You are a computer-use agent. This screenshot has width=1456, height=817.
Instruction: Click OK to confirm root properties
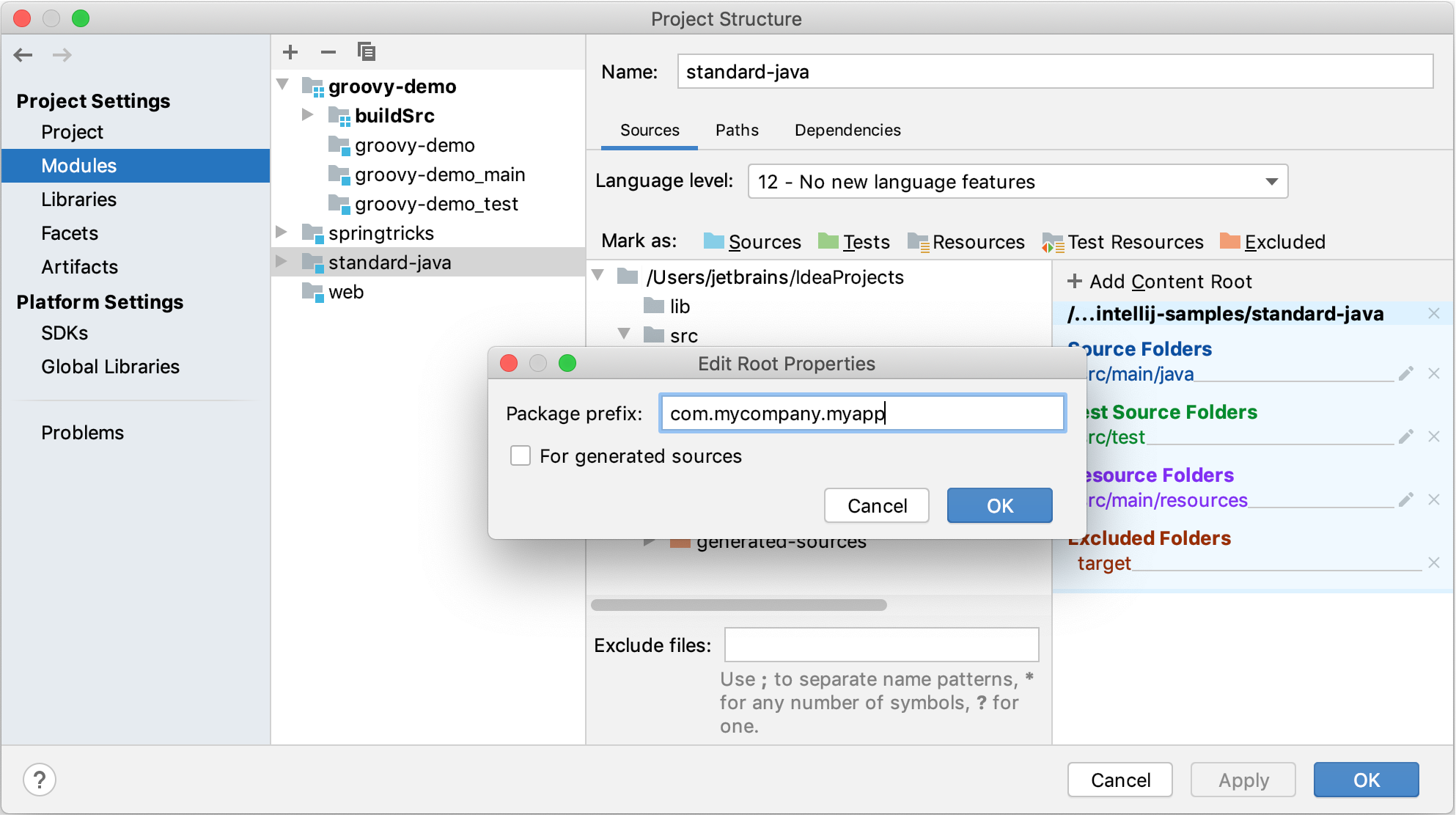pyautogui.click(x=1001, y=504)
